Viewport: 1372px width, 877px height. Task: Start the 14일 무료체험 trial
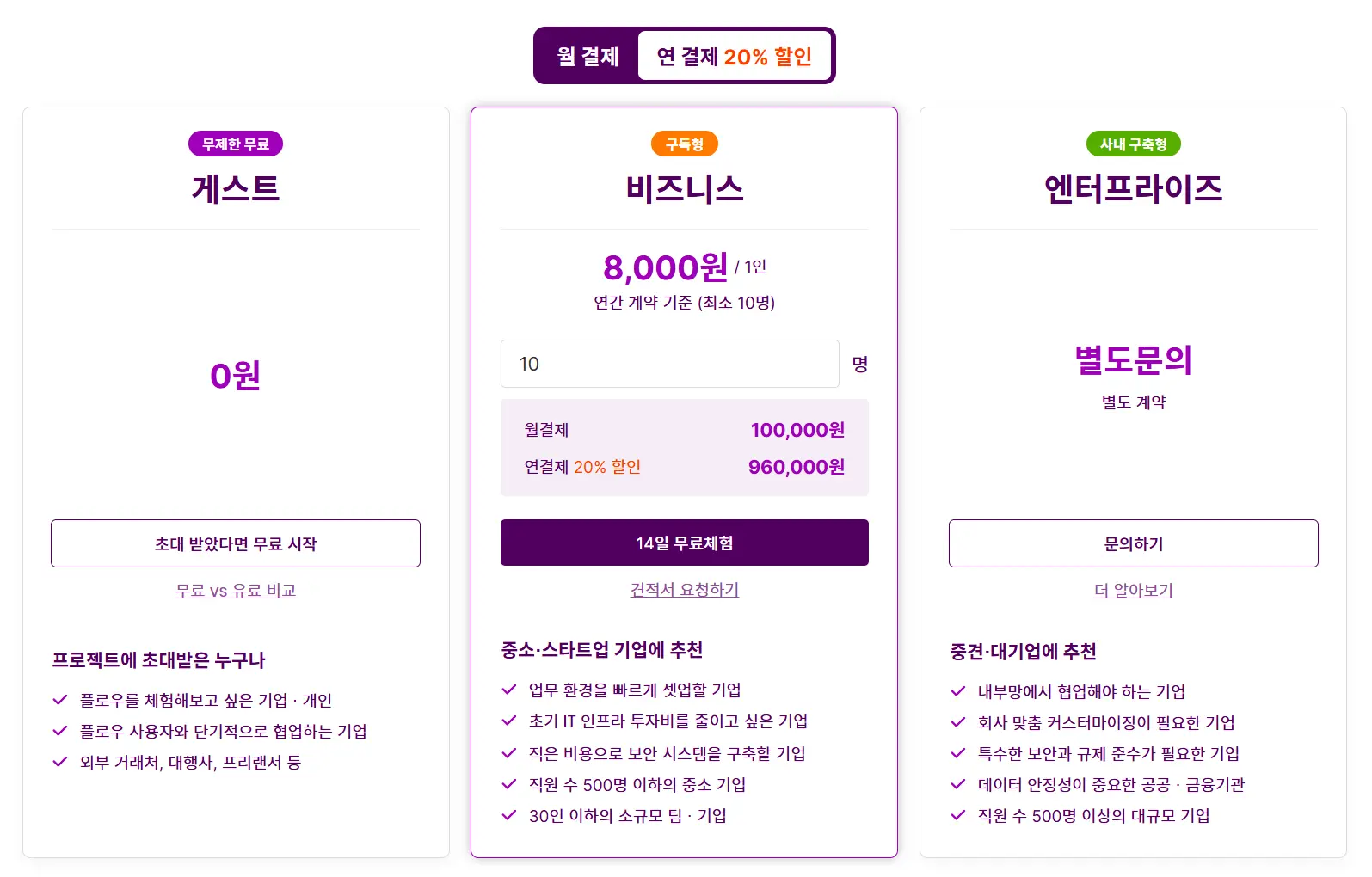coord(684,543)
